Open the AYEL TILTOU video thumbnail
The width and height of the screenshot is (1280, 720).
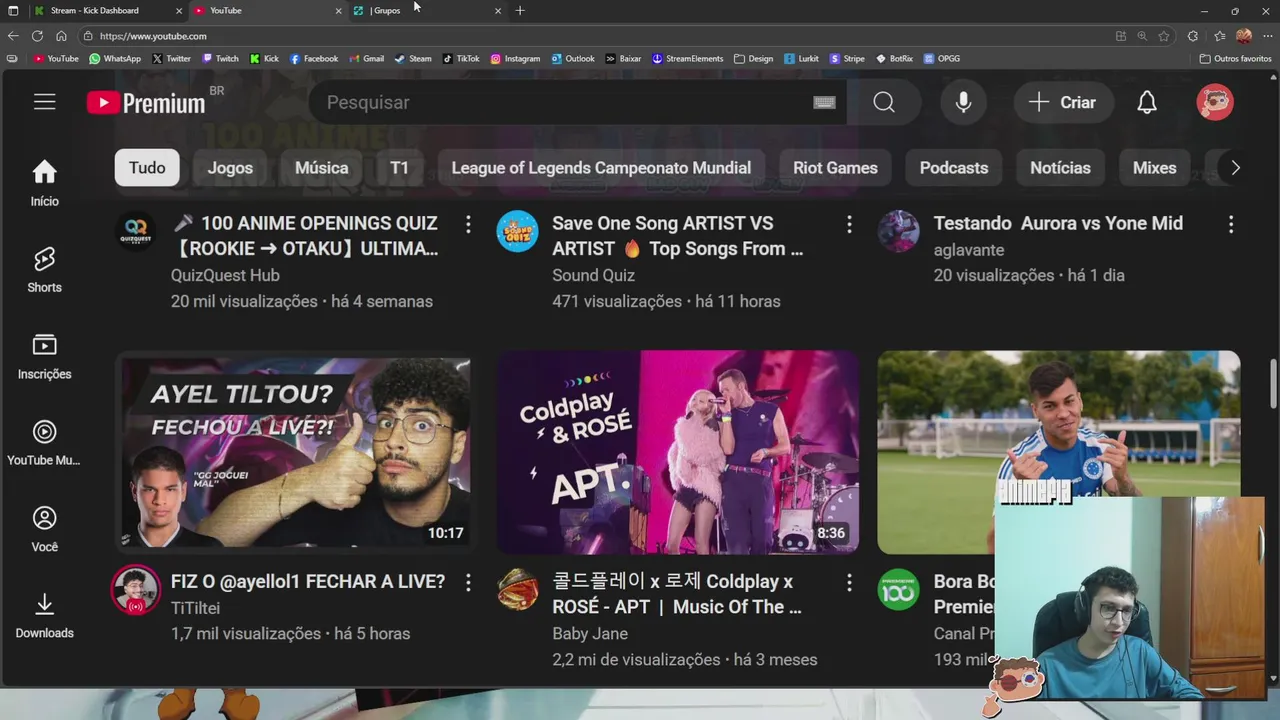(x=295, y=452)
